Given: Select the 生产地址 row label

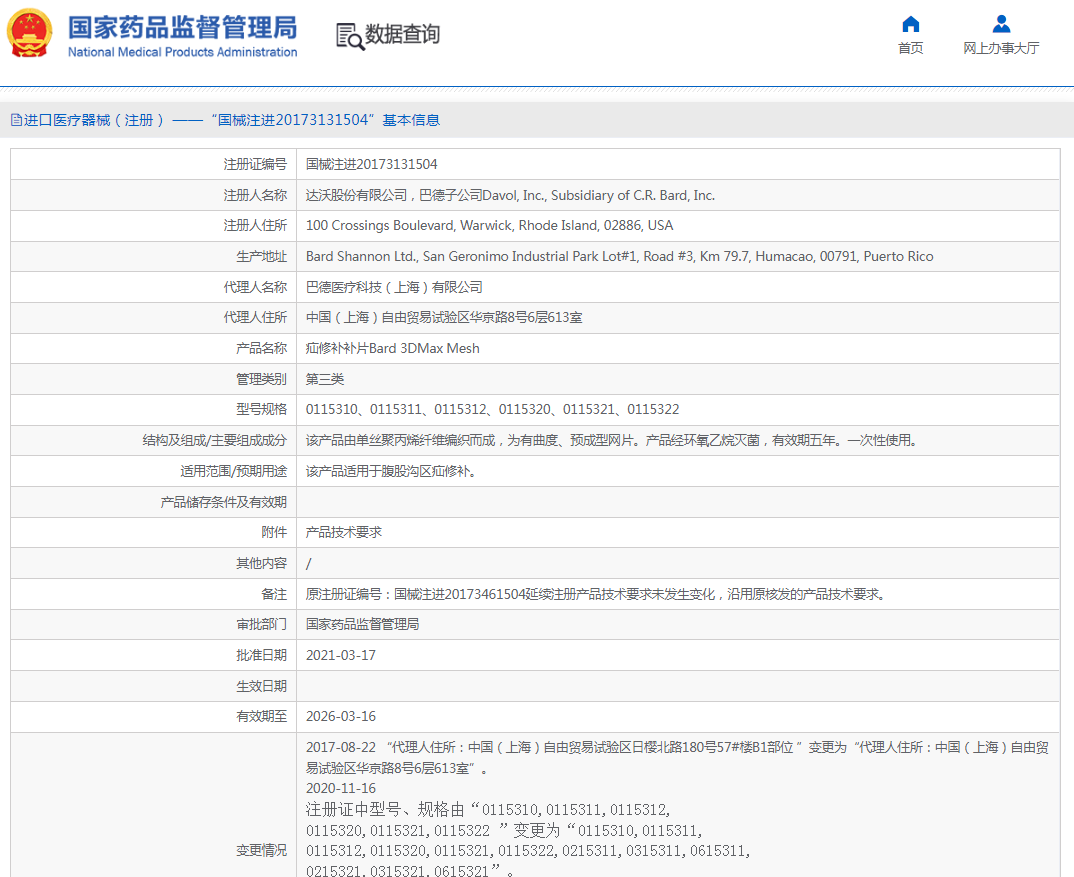Looking at the screenshot, I should pos(261,256).
